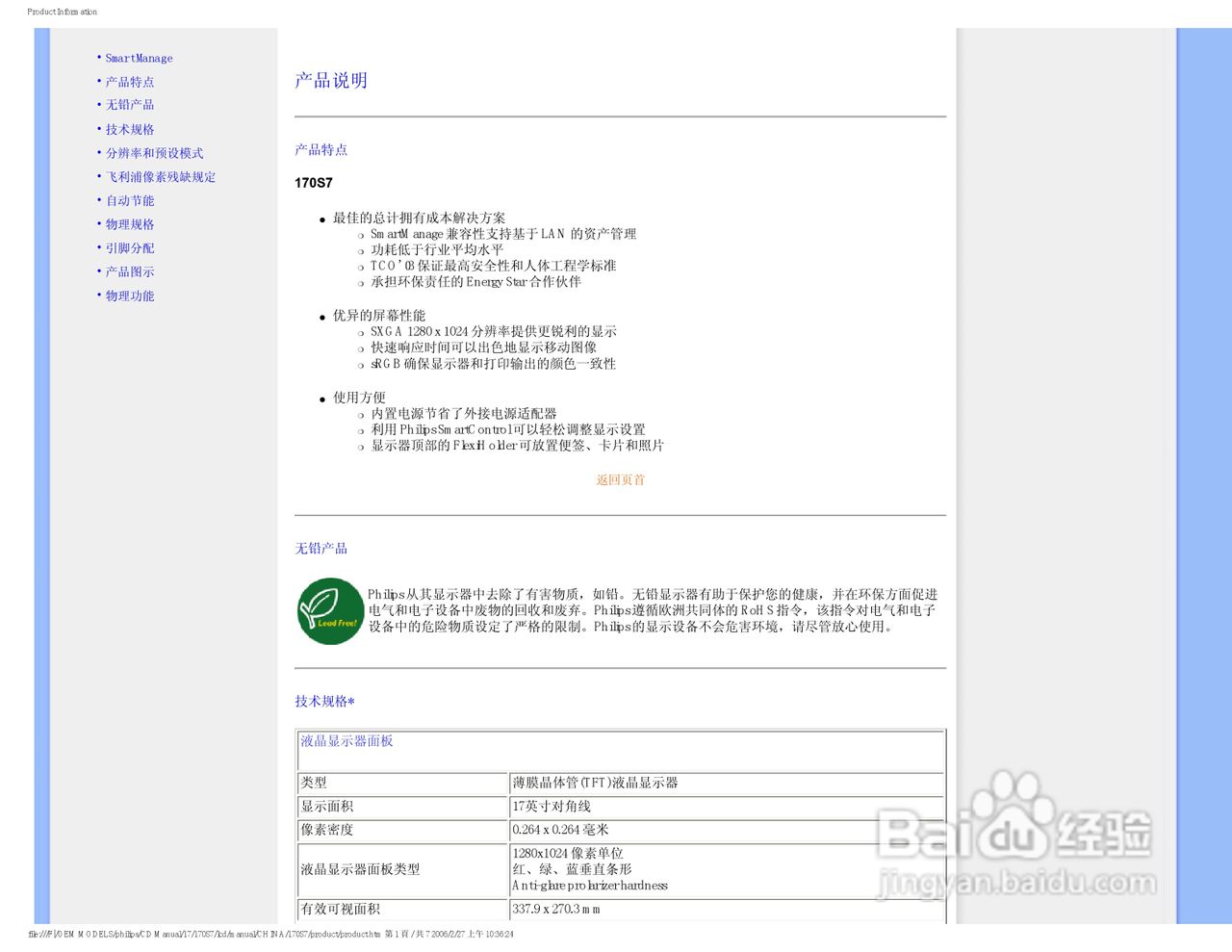1232x952 pixels.
Task: Click the 功耗低于行业平均水平 list item
Action: 437,250
